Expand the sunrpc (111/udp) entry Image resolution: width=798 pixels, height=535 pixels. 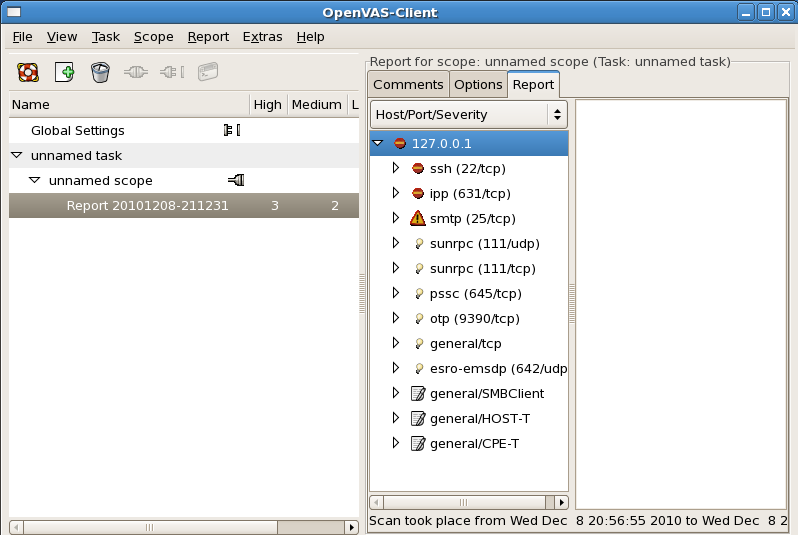[x=395, y=242]
